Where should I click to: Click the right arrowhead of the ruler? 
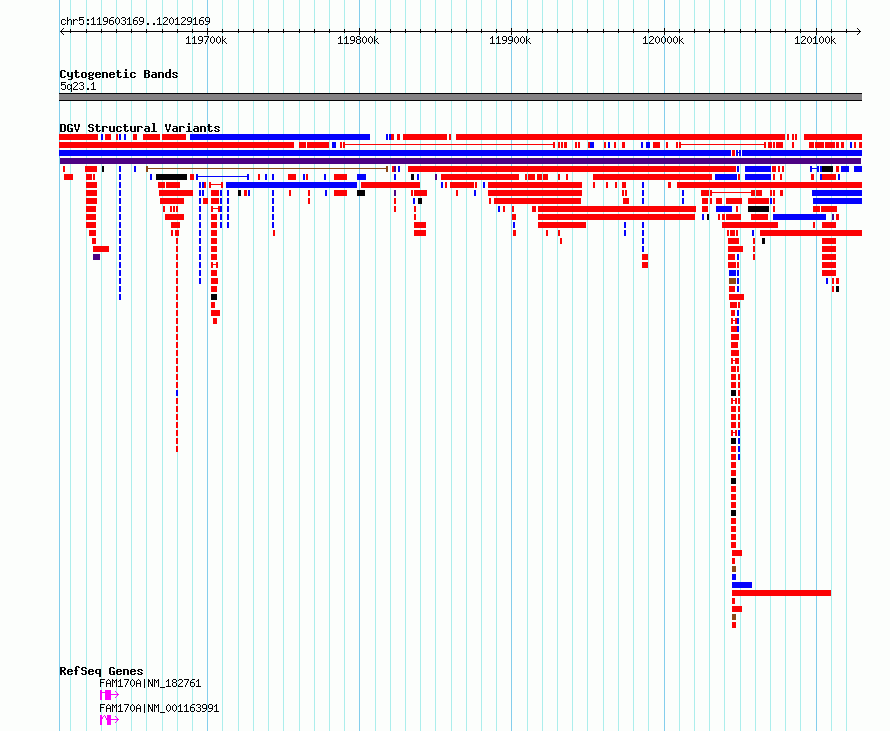[859, 31]
